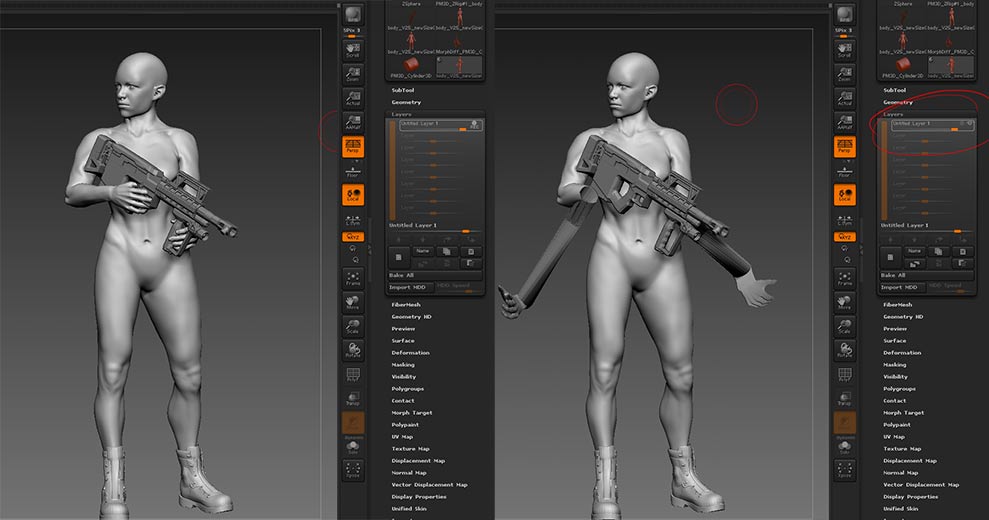This screenshot has width=989, height=520.
Task: Click Xpose icon in left view's shelf
Action: 353,470
